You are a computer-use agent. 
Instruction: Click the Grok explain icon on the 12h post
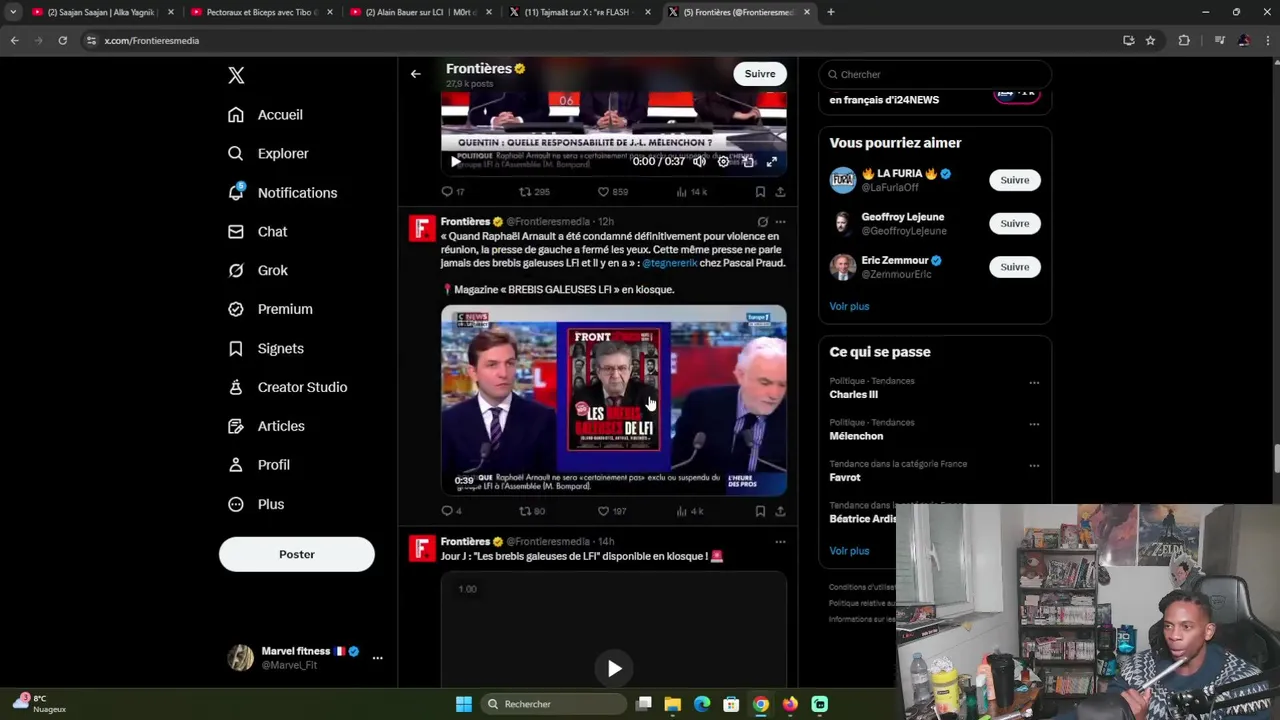pos(762,222)
